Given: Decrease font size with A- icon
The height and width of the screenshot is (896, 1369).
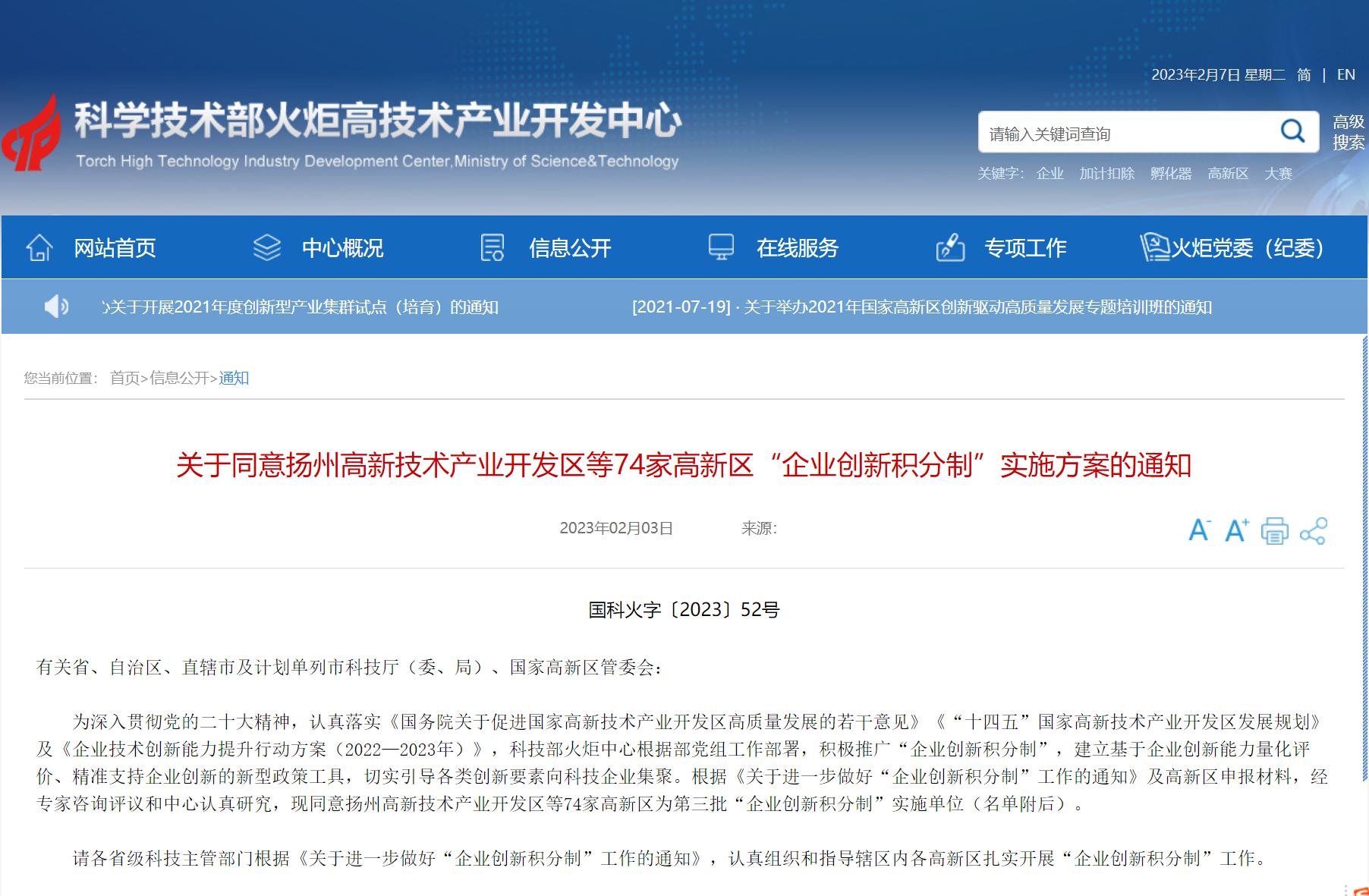Looking at the screenshot, I should click(1199, 530).
